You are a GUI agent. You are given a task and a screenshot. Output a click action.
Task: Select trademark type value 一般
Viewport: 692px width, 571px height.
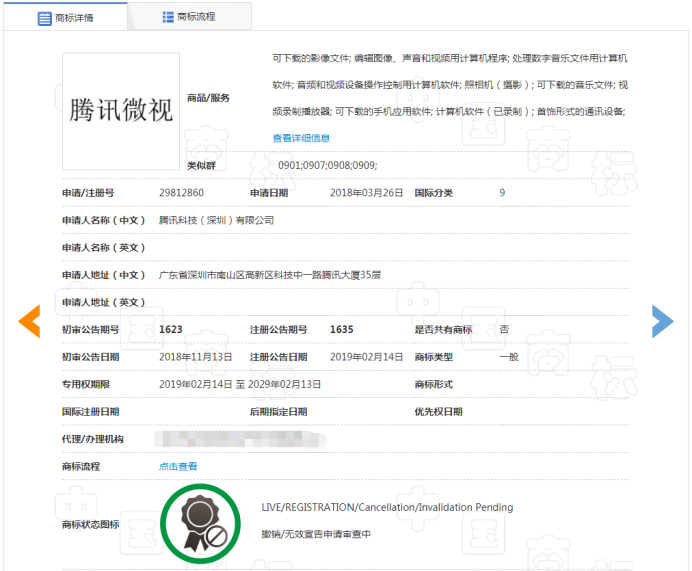[509, 357]
